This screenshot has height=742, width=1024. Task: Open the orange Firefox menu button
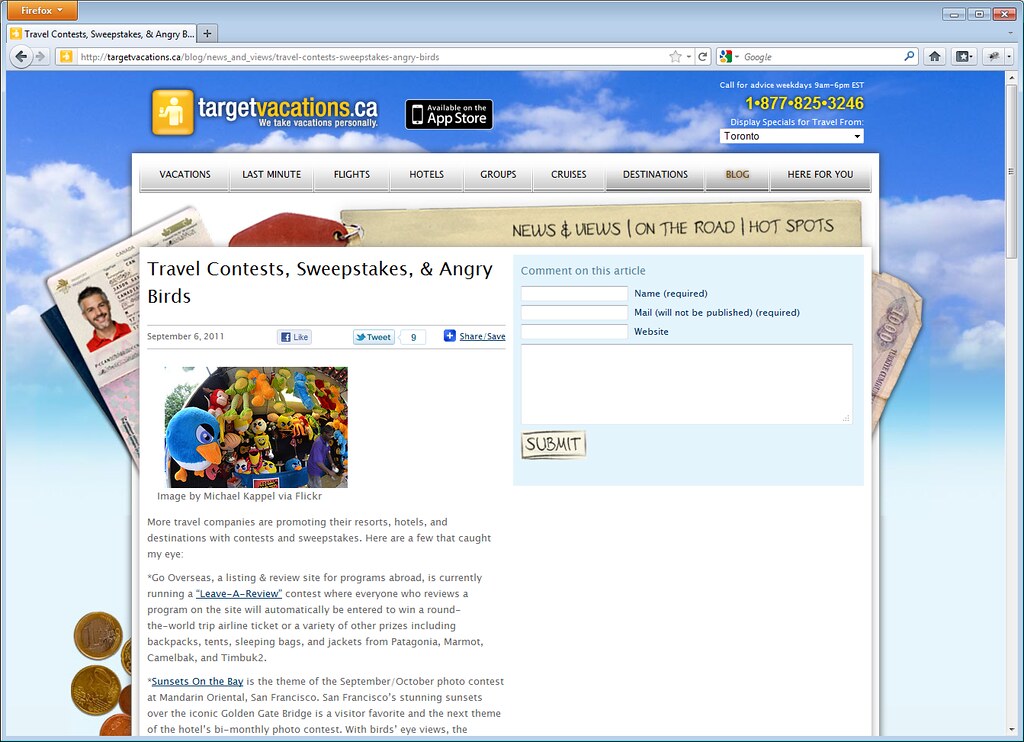pyautogui.click(x=42, y=10)
